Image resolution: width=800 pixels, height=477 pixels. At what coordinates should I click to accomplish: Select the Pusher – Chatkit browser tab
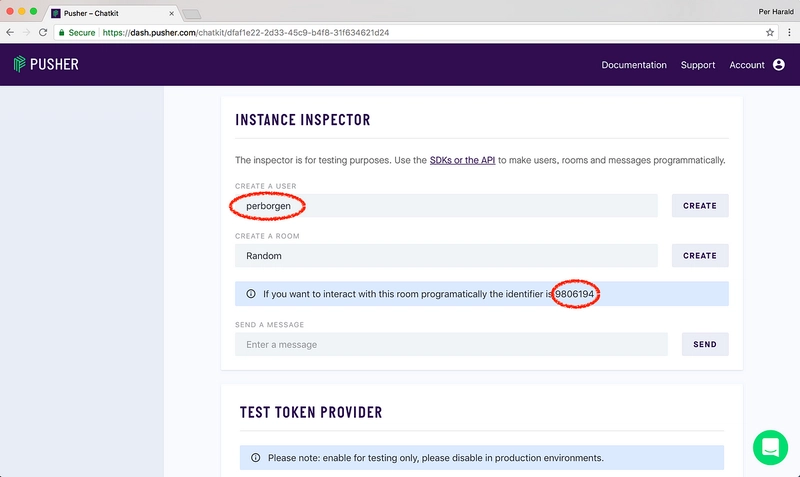pyautogui.click(x=110, y=13)
